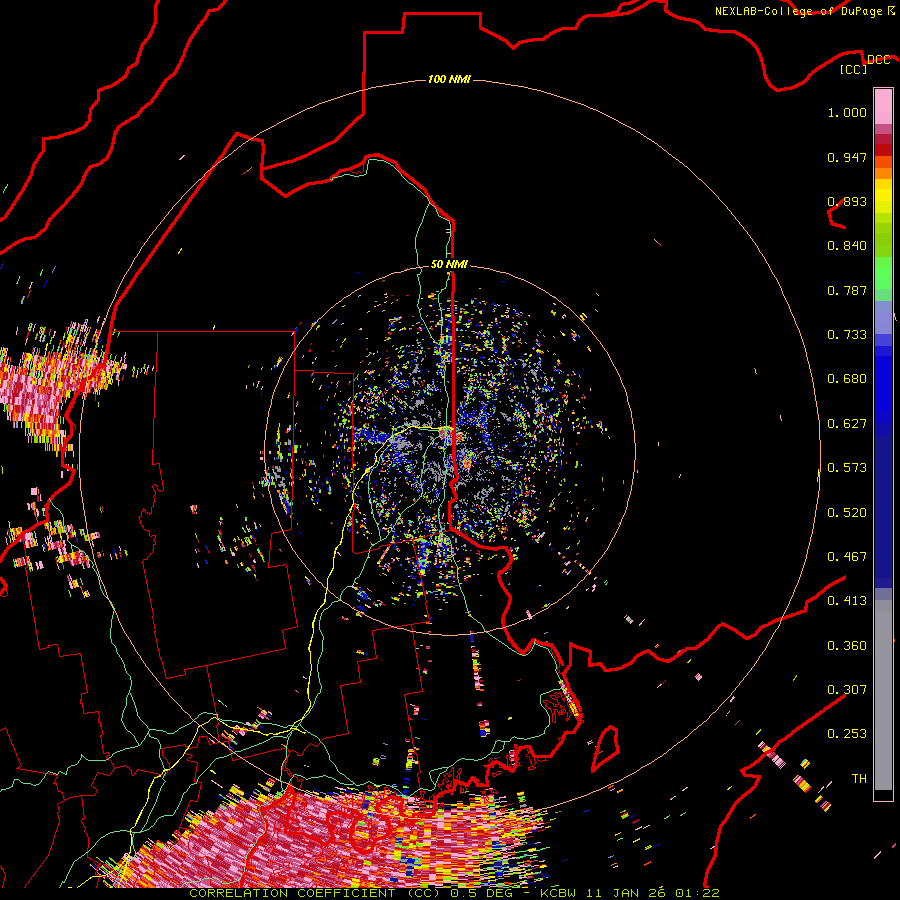Select the 0.733 scale value
Viewport: 900px width, 900px height.
[847, 335]
